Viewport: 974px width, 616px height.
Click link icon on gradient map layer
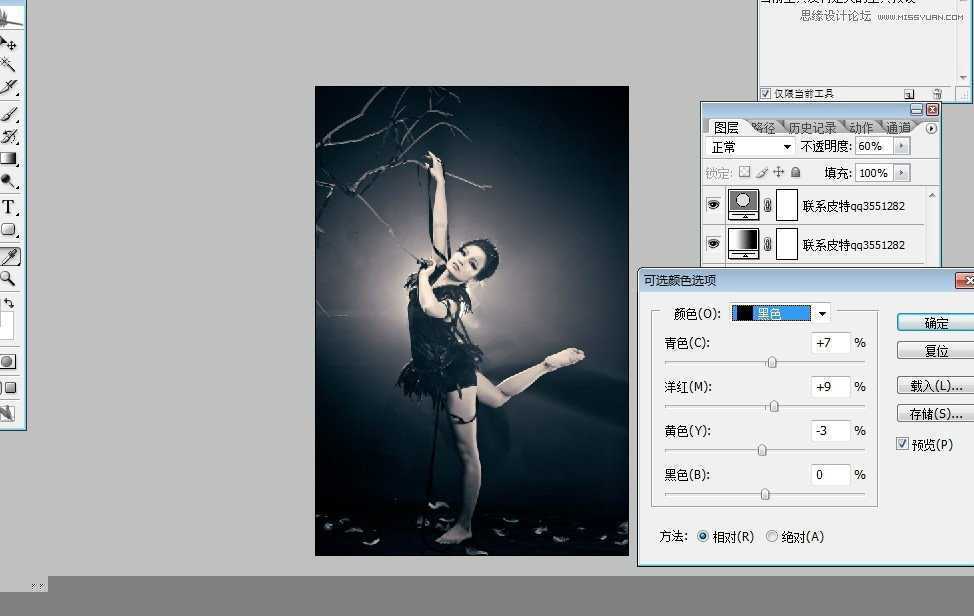point(768,244)
